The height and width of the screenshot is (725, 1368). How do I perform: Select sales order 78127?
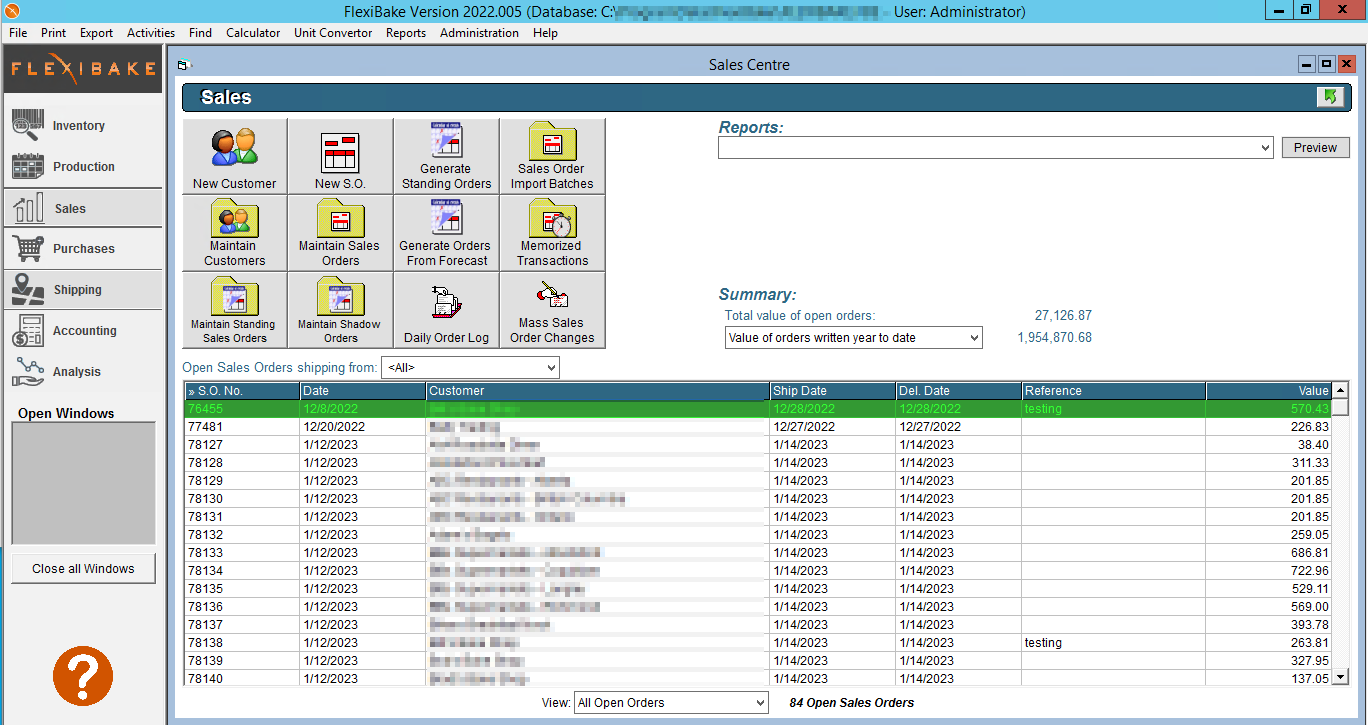click(x=758, y=445)
